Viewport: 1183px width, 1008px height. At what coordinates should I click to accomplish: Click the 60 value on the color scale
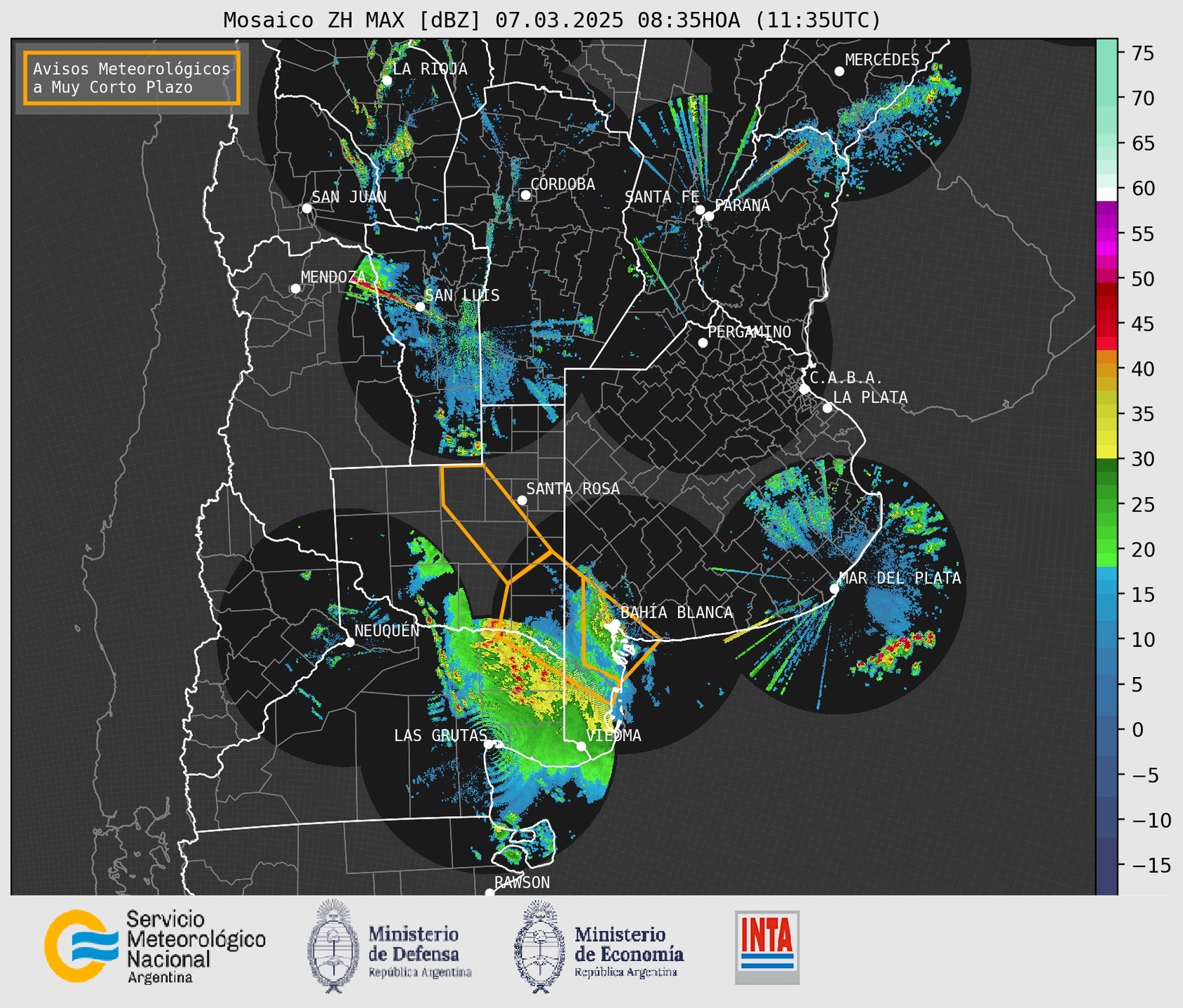click(x=1142, y=189)
